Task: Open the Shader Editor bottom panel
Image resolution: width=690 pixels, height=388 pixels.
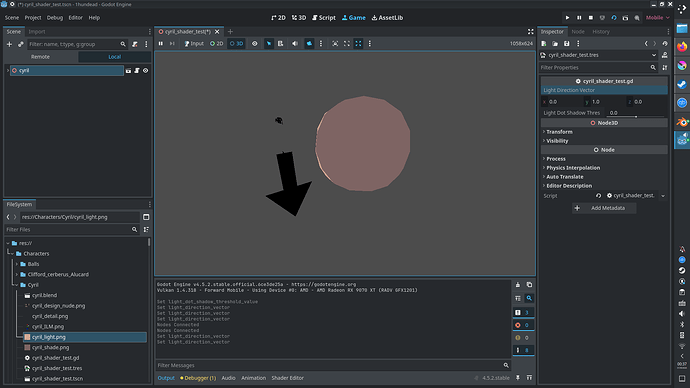Action: tap(287, 378)
